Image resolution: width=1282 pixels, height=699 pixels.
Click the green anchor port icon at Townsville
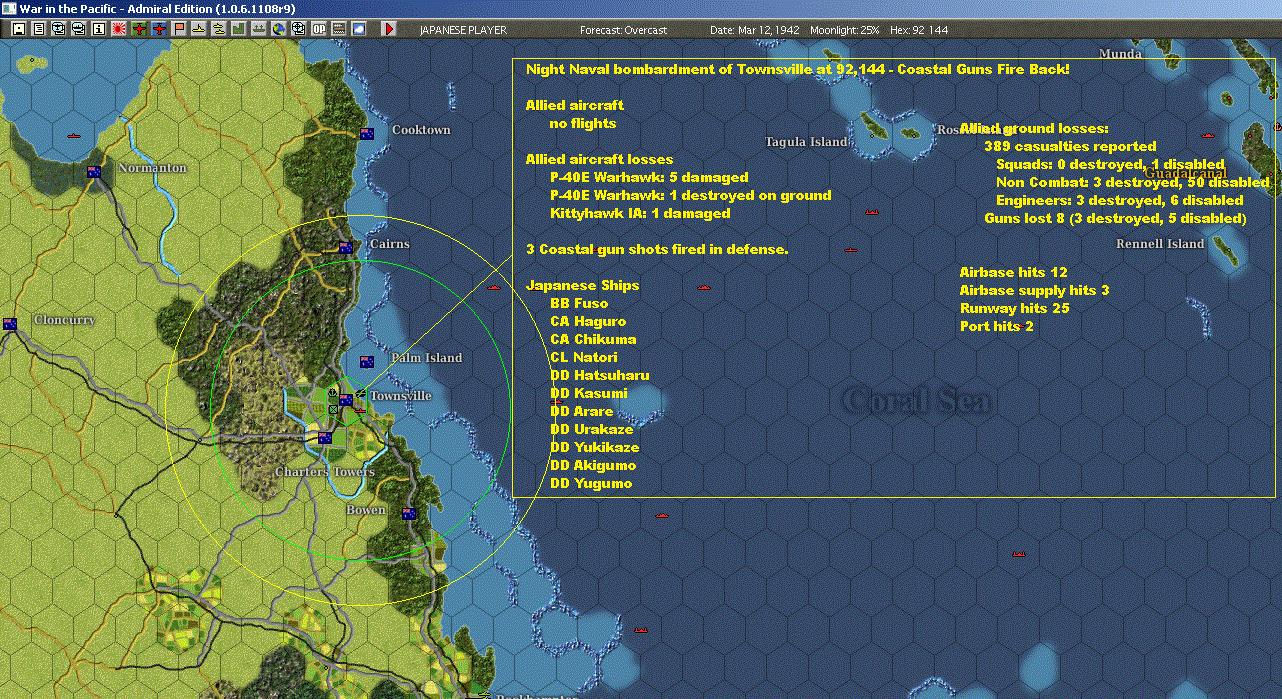coord(333,392)
